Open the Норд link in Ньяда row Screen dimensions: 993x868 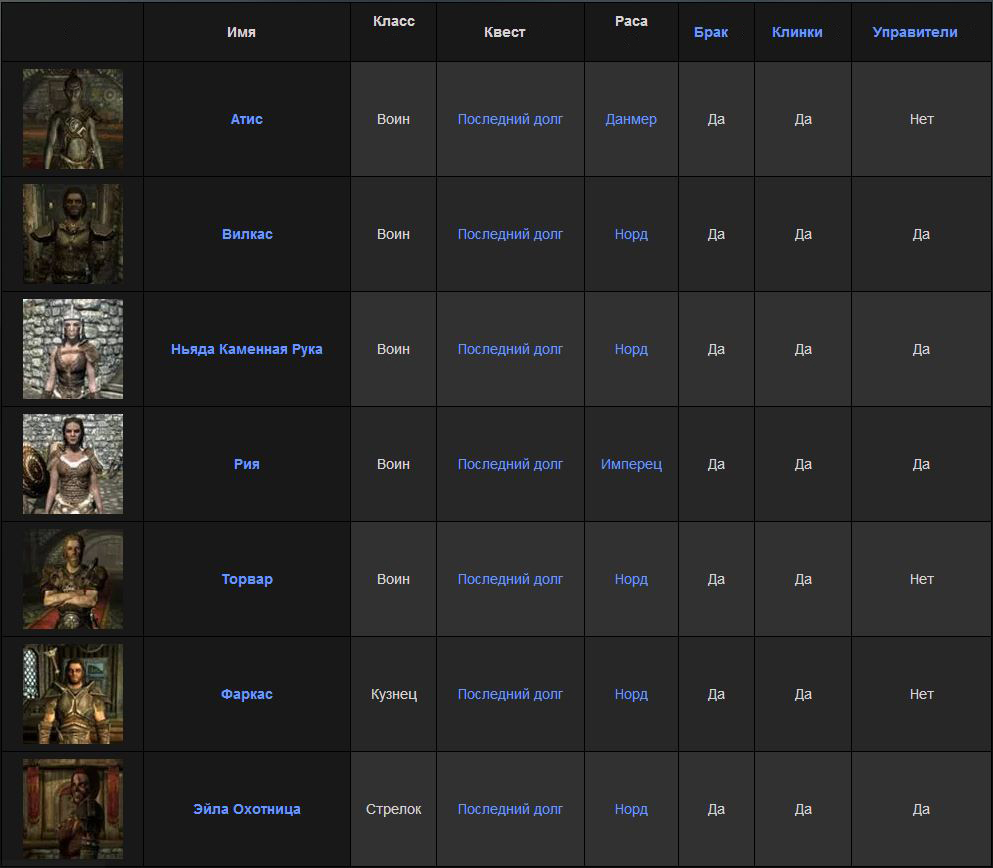(x=631, y=349)
